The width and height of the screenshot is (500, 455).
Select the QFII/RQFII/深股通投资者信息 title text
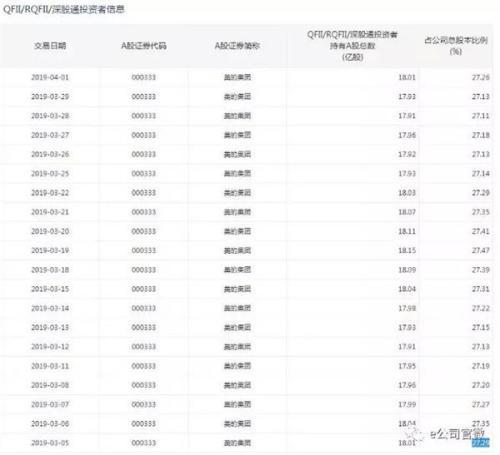pos(64,9)
